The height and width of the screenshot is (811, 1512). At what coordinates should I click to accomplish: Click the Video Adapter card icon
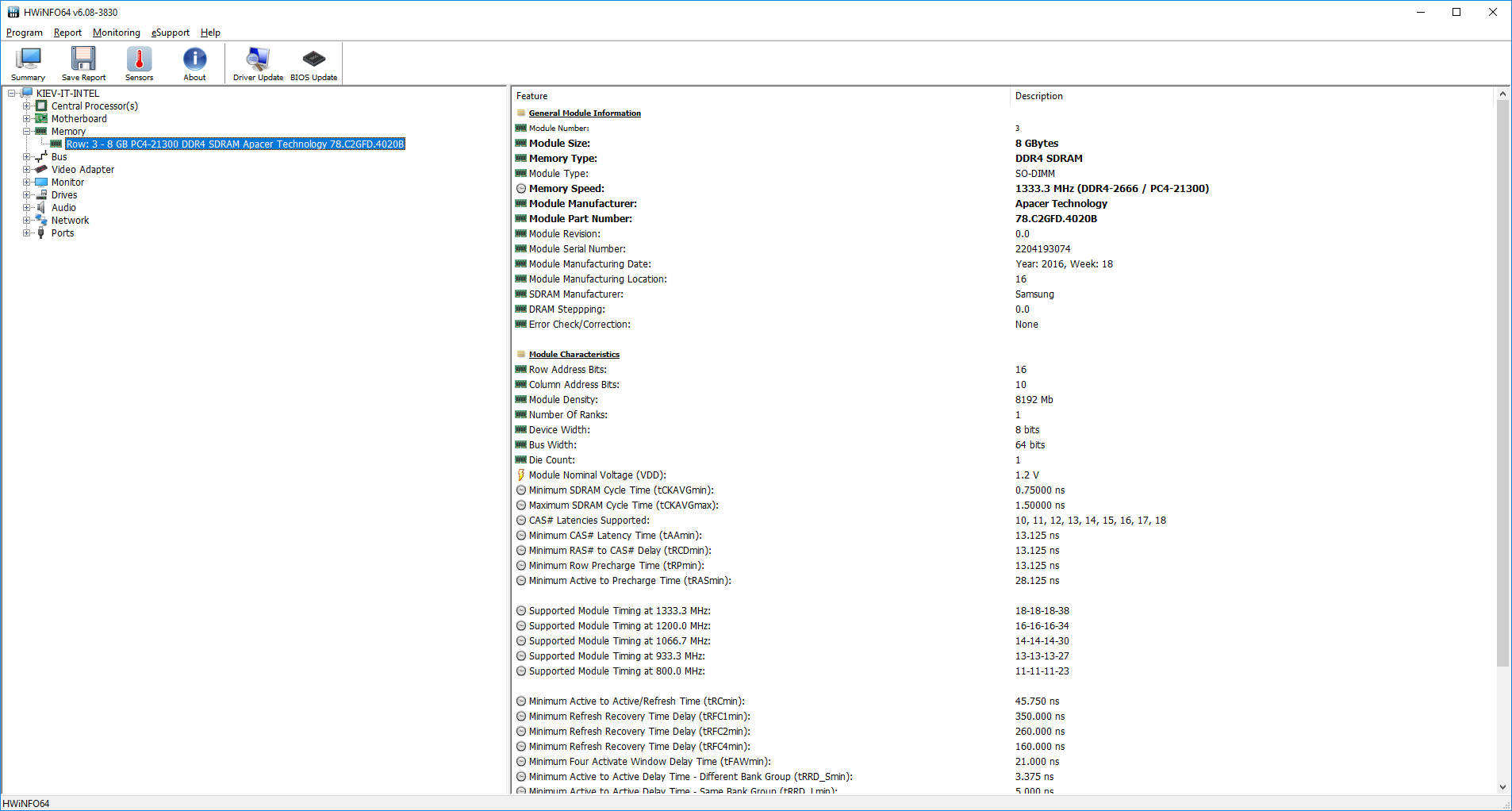(41, 169)
